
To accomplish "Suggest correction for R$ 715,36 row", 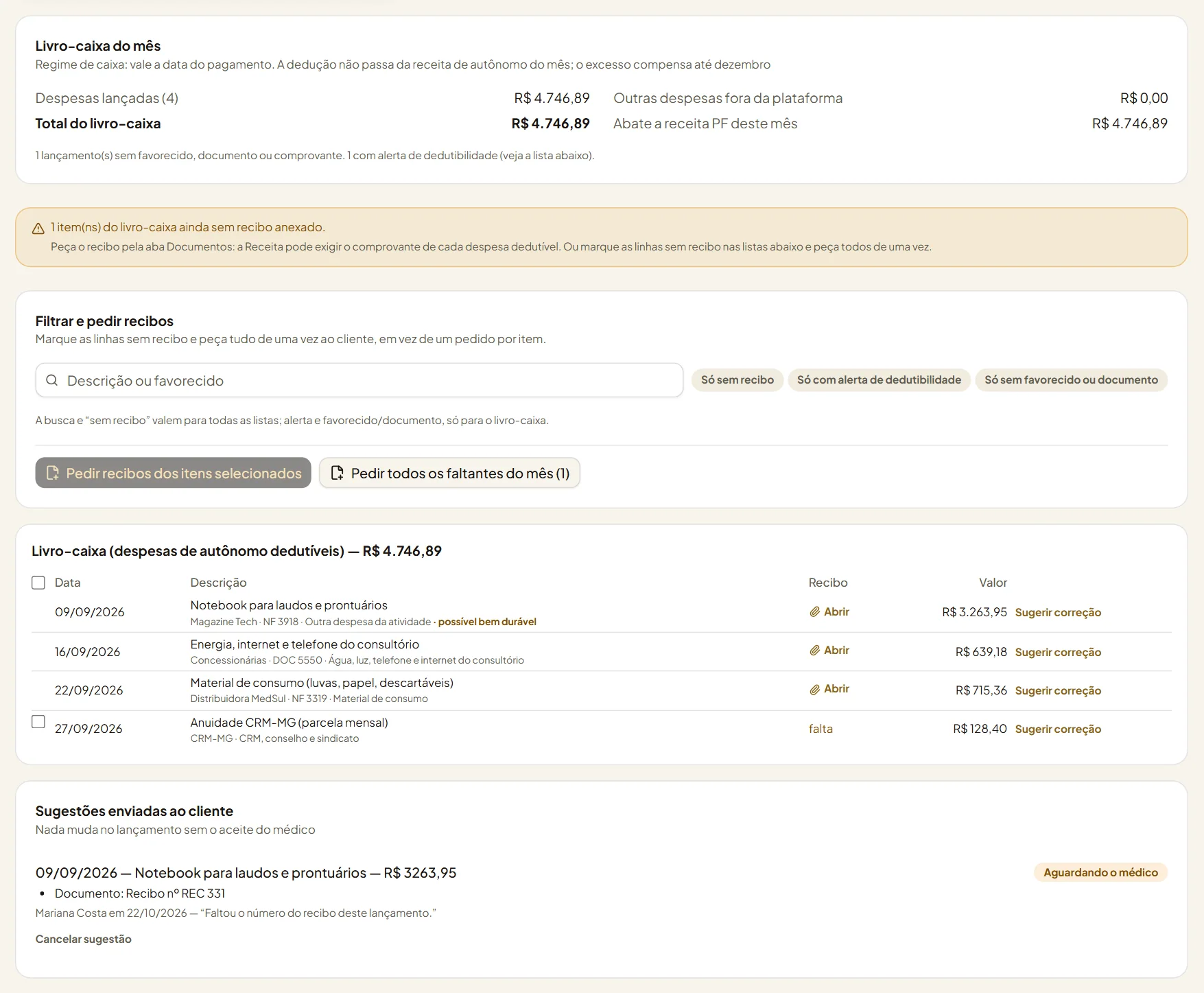I will [x=1058, y=690].
